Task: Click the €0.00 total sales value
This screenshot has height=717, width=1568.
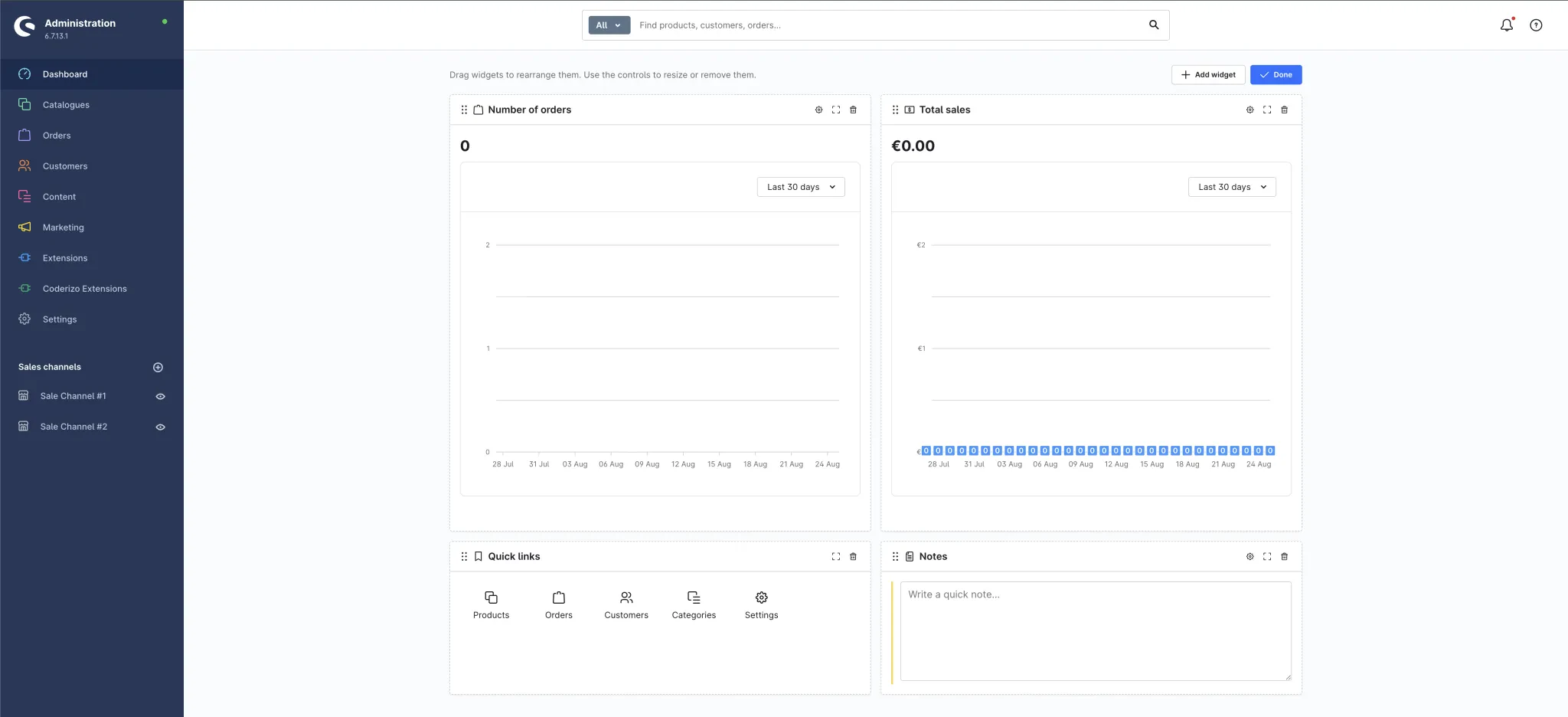Action: [913, 146]
